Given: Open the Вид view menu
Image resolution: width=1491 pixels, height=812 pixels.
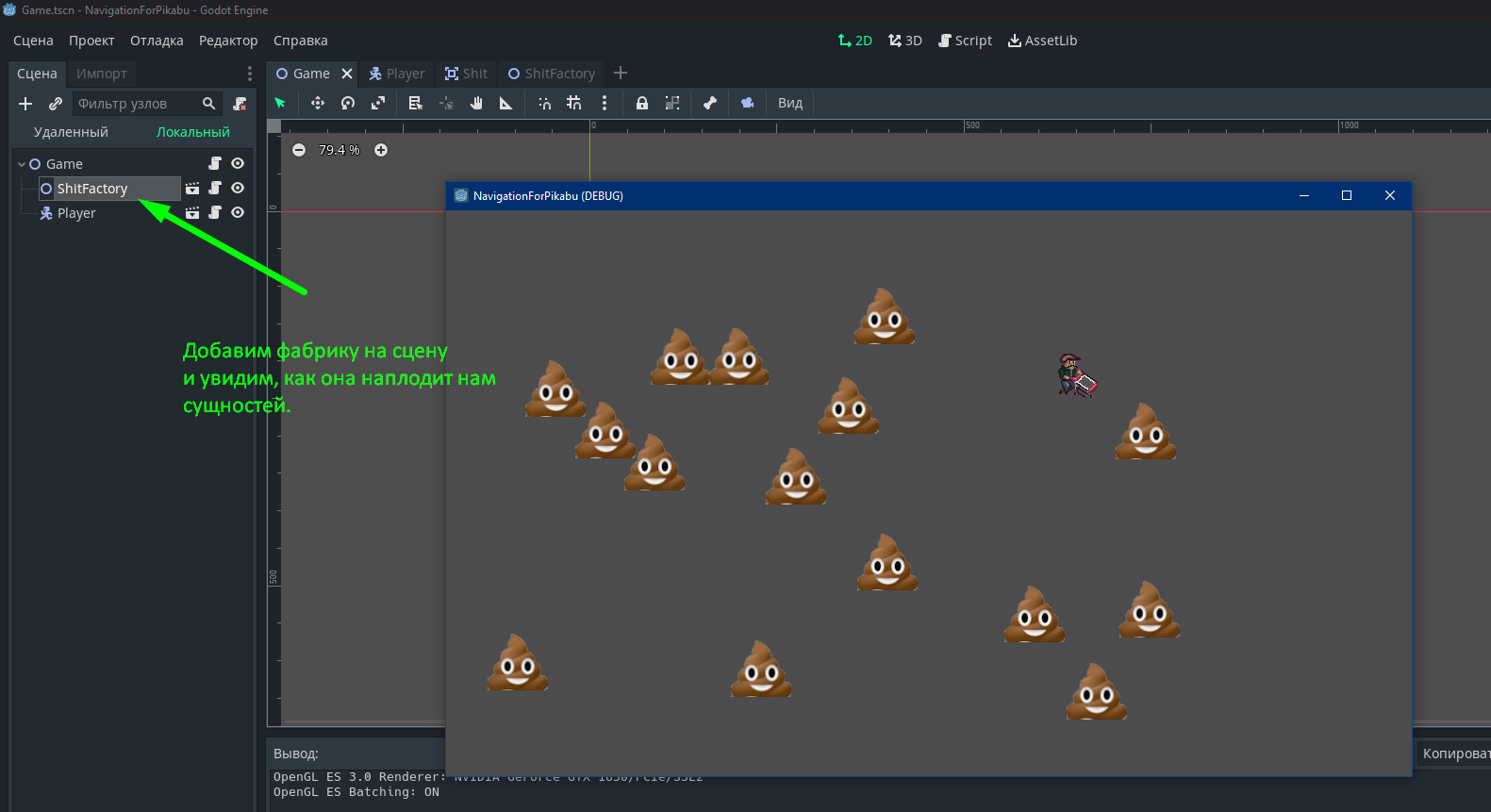Looking at the screenshot, I should click(790, 103).
